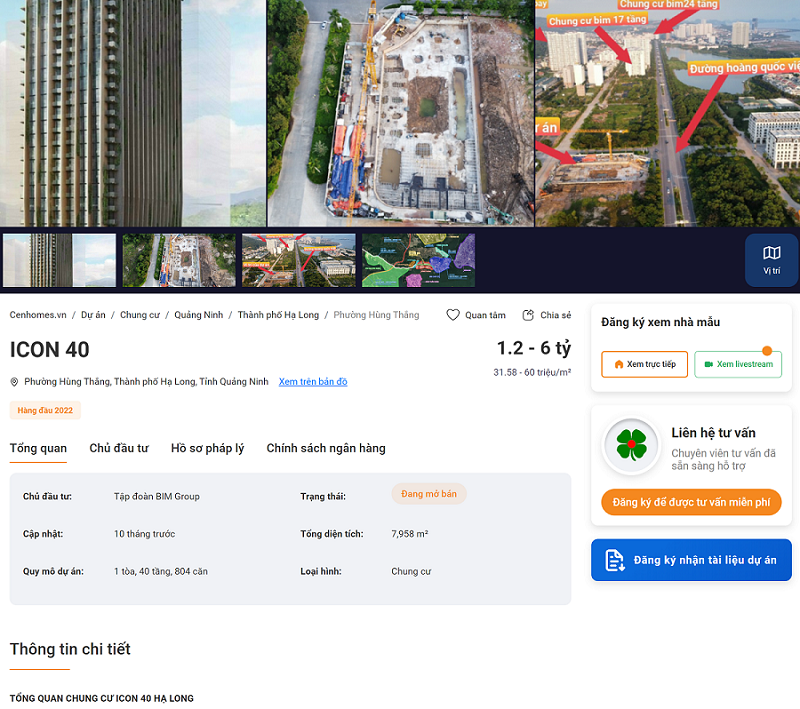This screenshot has height=709, width=800.
Task: Click the four-leaf clover consultant avatar
Action: coord(632,445)
